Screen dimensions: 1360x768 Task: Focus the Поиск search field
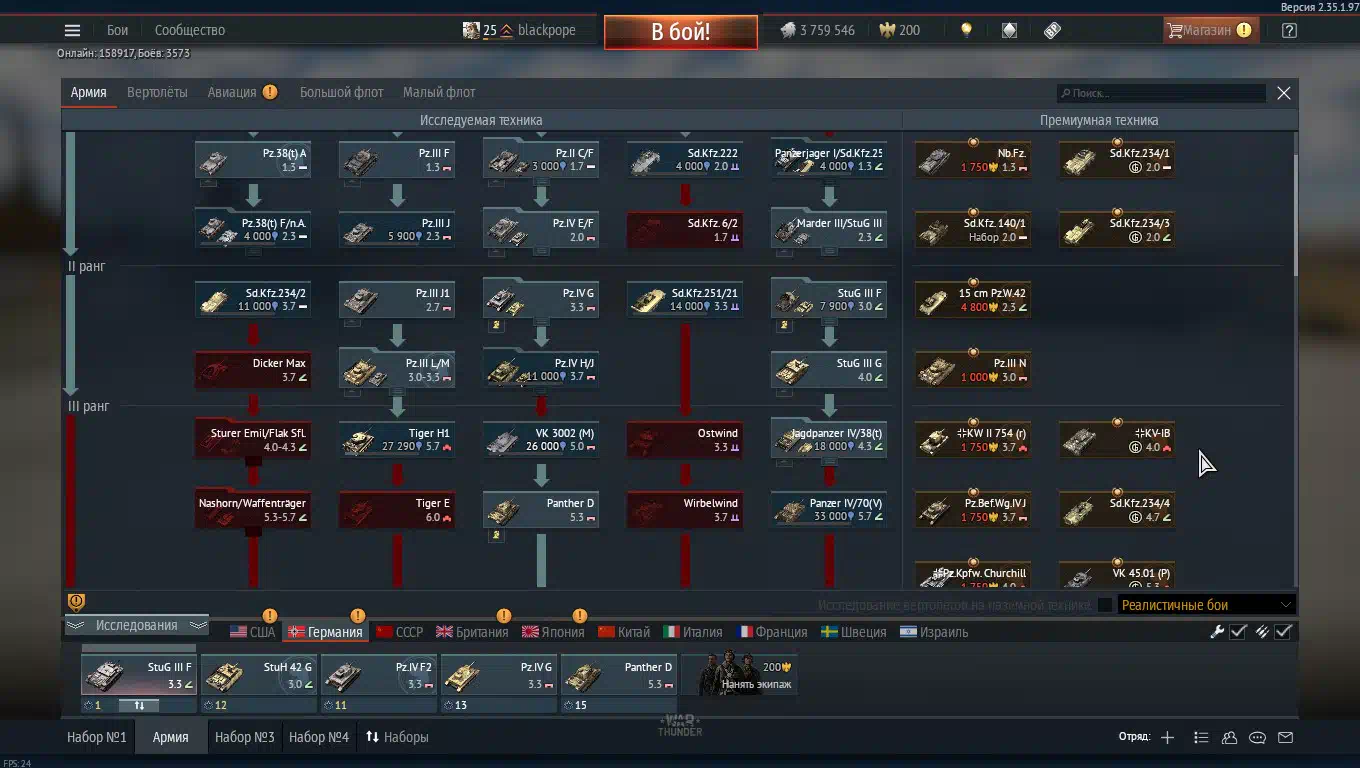pos(1163,93)
